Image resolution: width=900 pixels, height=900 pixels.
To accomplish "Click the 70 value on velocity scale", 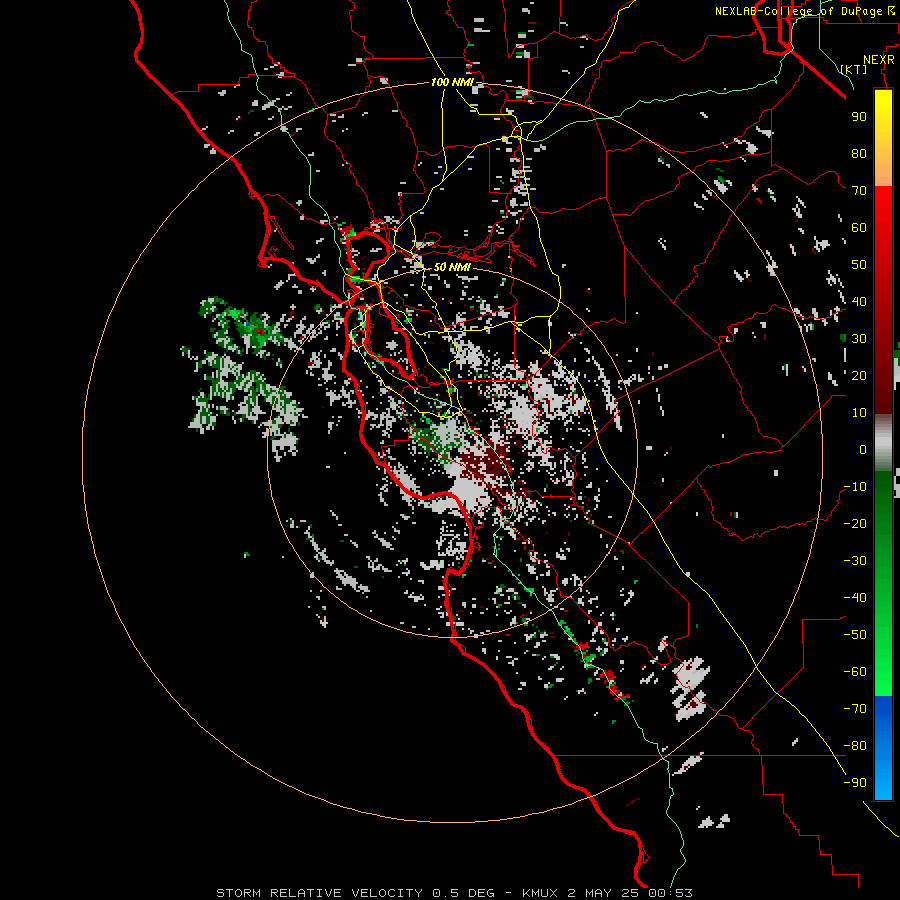I will (859, 191).
